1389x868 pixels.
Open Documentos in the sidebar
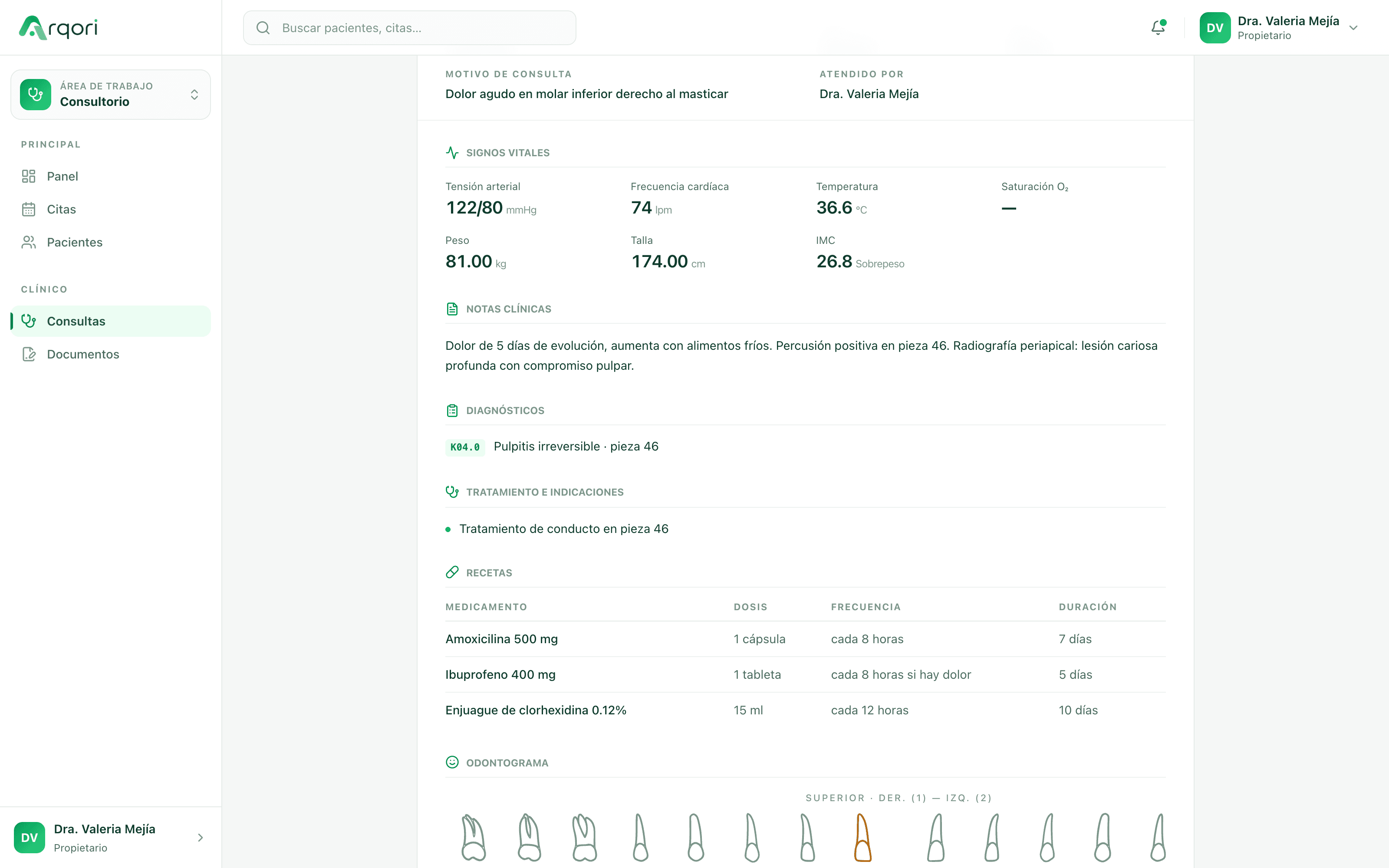point(111,354)
